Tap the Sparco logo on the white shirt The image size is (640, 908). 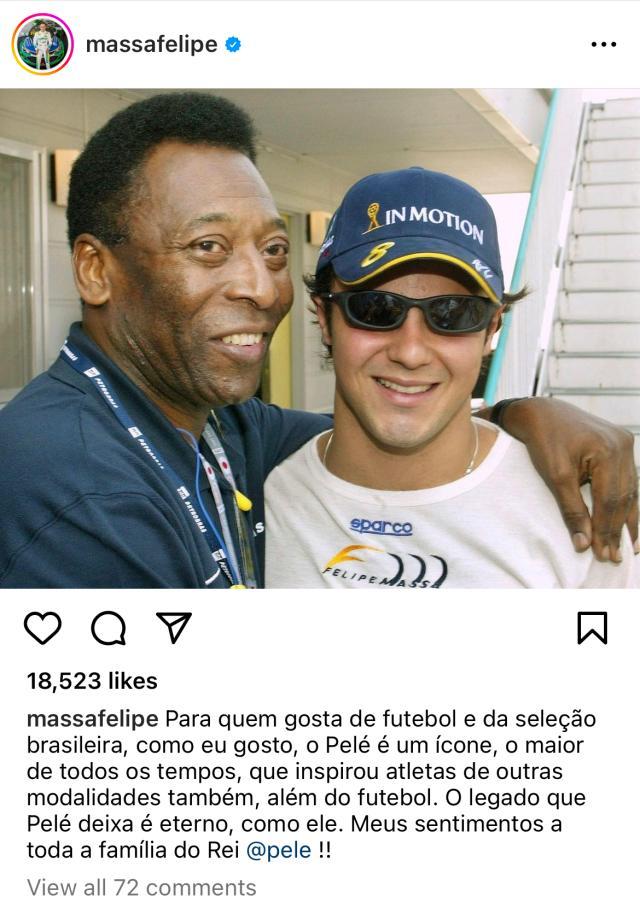tap(381, 526)
